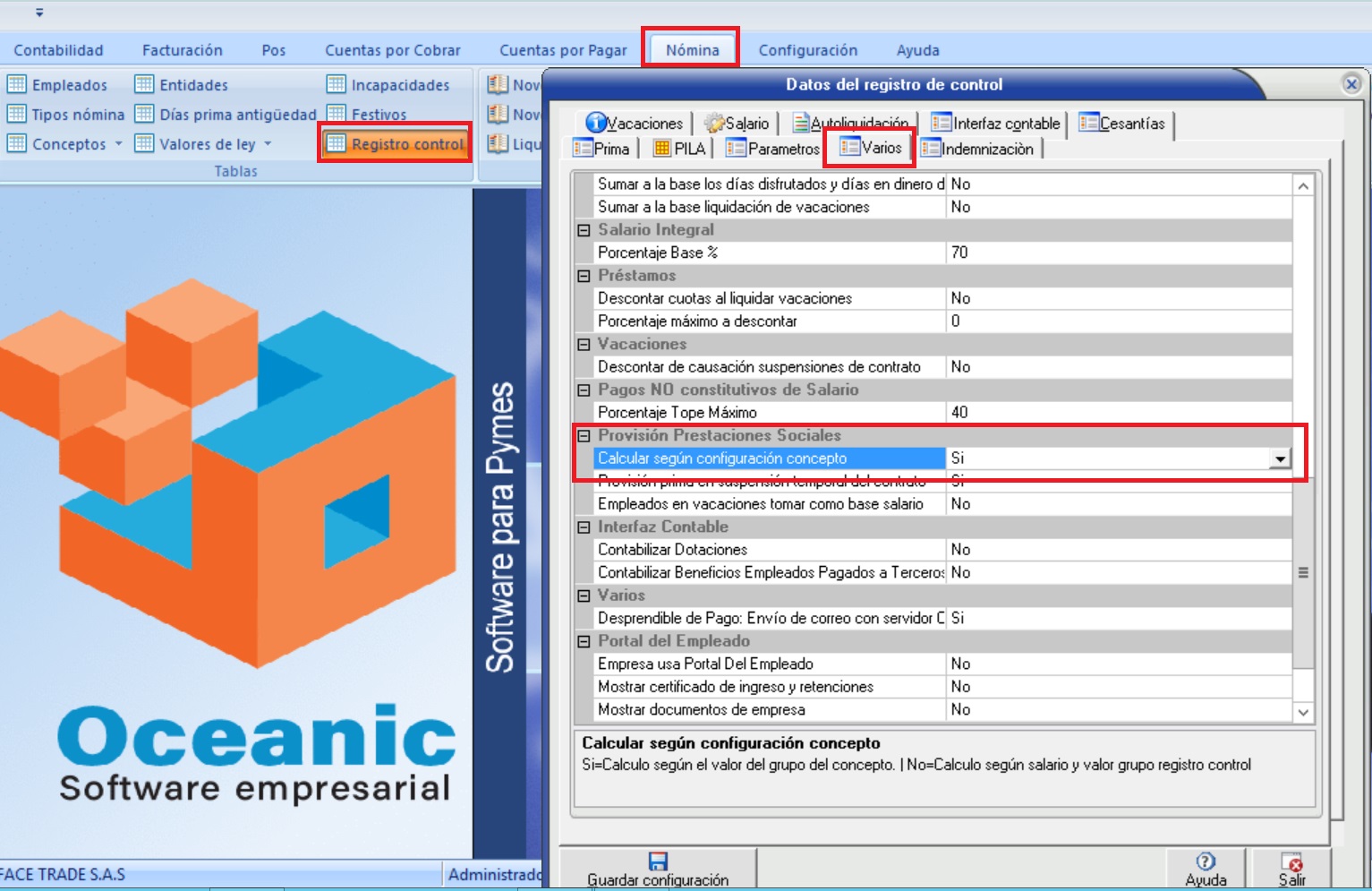Screen dimensions: 1372x891
Task: Click the Salir exit icon
Action: point(1291,862)
